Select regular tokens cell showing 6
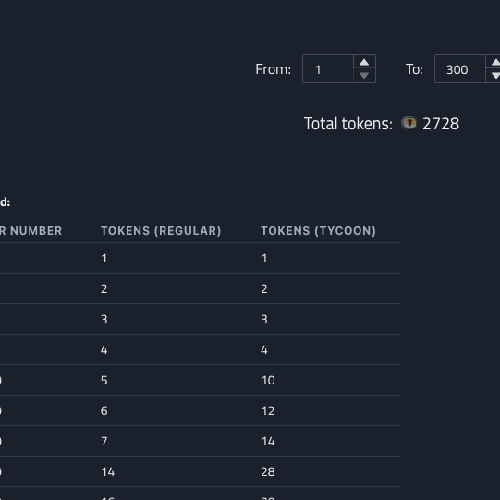The width and height of the screenshot is (500, 500). pos(104,411)
